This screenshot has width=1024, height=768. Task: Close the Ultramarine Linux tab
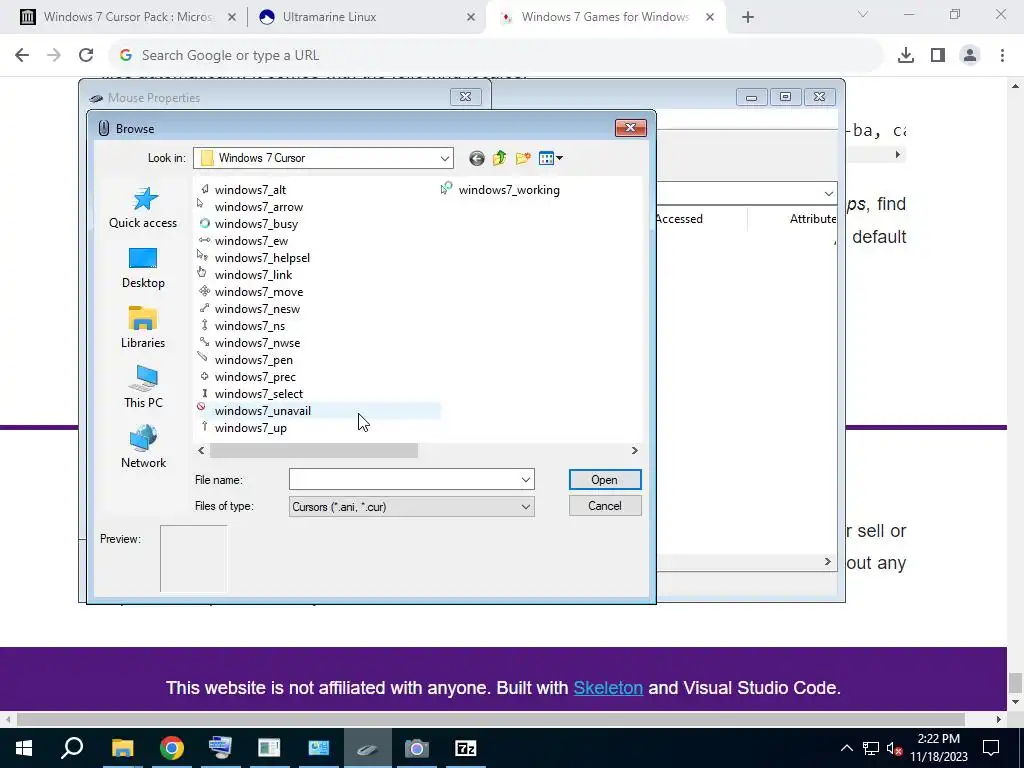coord(471,17)
